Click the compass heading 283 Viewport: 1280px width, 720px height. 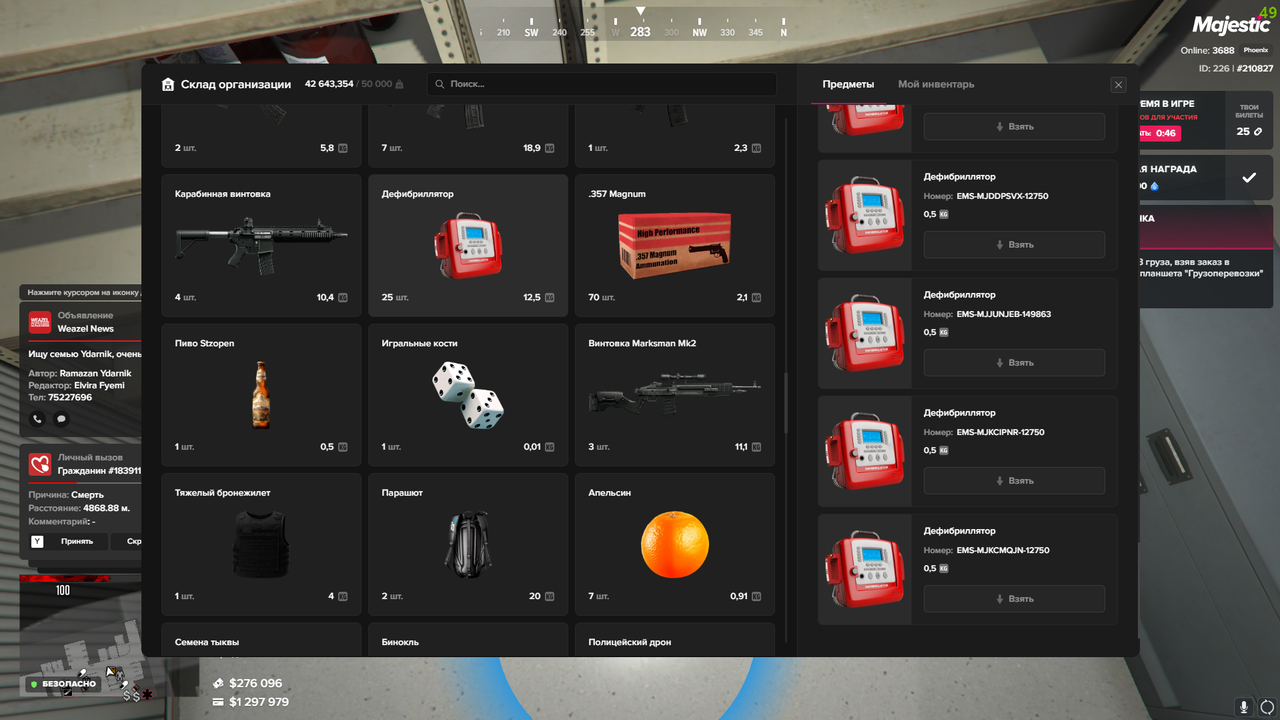pyautogui.click(x=640, y=32)
